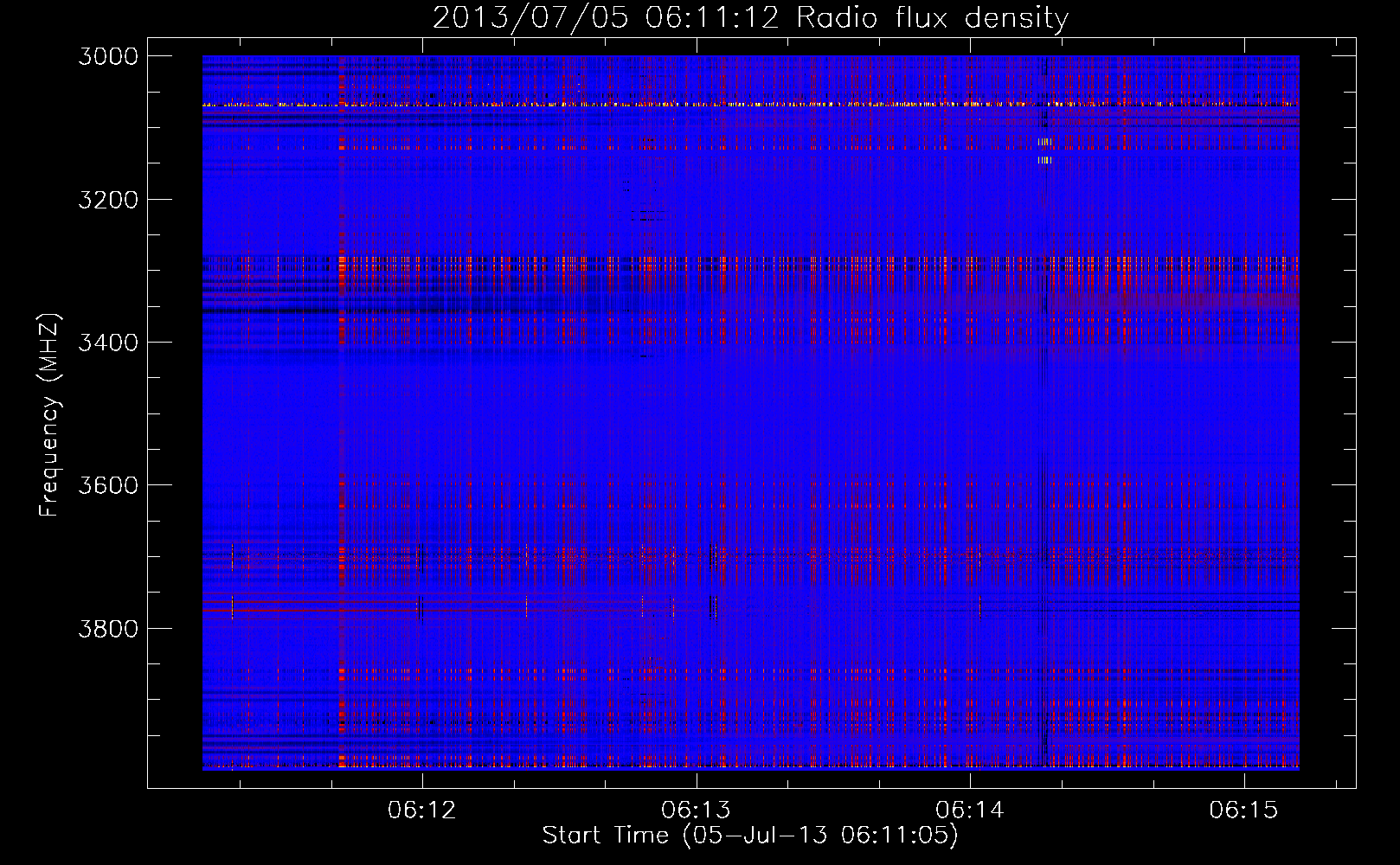Click the 06:12 time tick label
This screenshot has height=865, width=1400.
(422, 810)
